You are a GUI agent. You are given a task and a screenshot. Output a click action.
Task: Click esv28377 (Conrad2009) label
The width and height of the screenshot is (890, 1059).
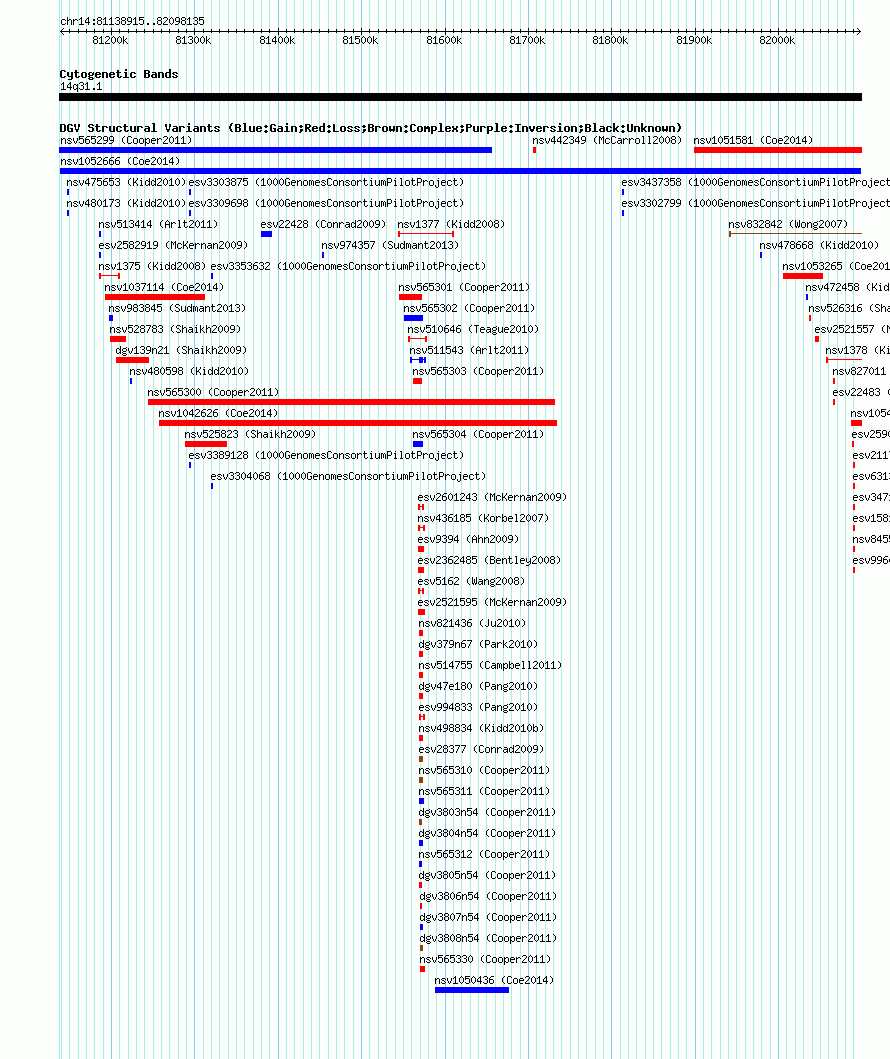click(481, 748)
